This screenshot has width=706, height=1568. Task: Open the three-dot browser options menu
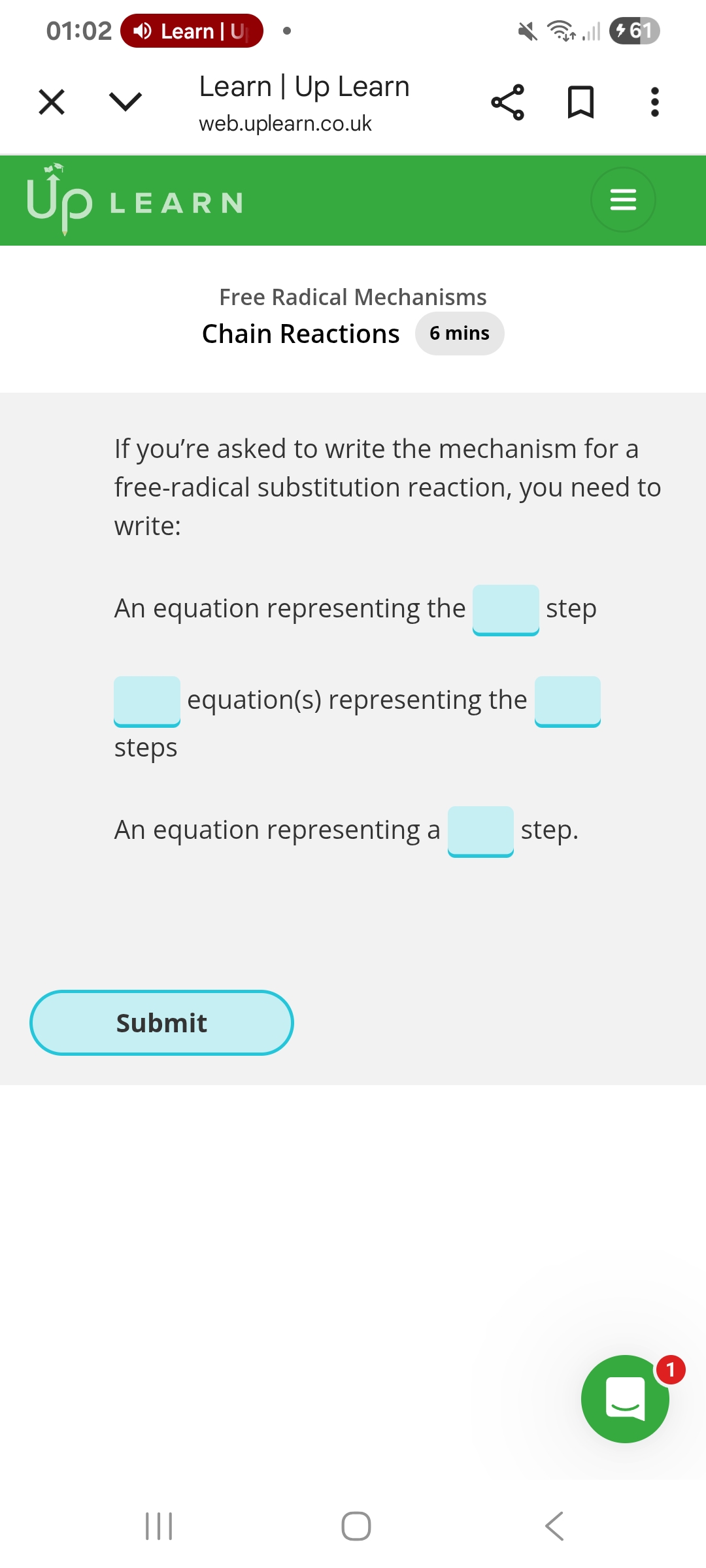coord(654,102)
